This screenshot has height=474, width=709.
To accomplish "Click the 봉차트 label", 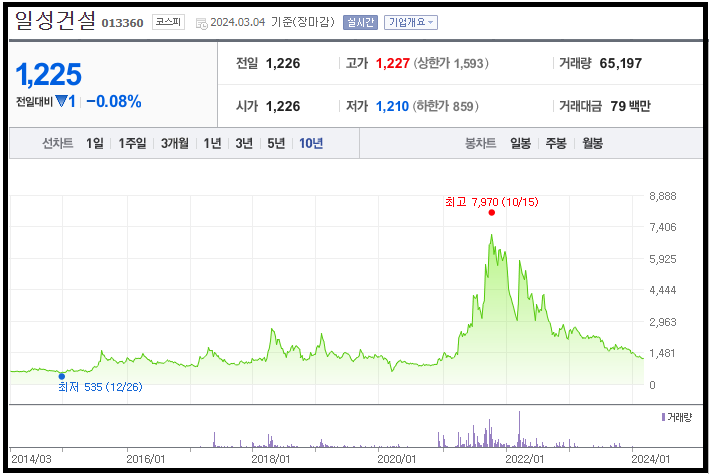I will (480, 143).
